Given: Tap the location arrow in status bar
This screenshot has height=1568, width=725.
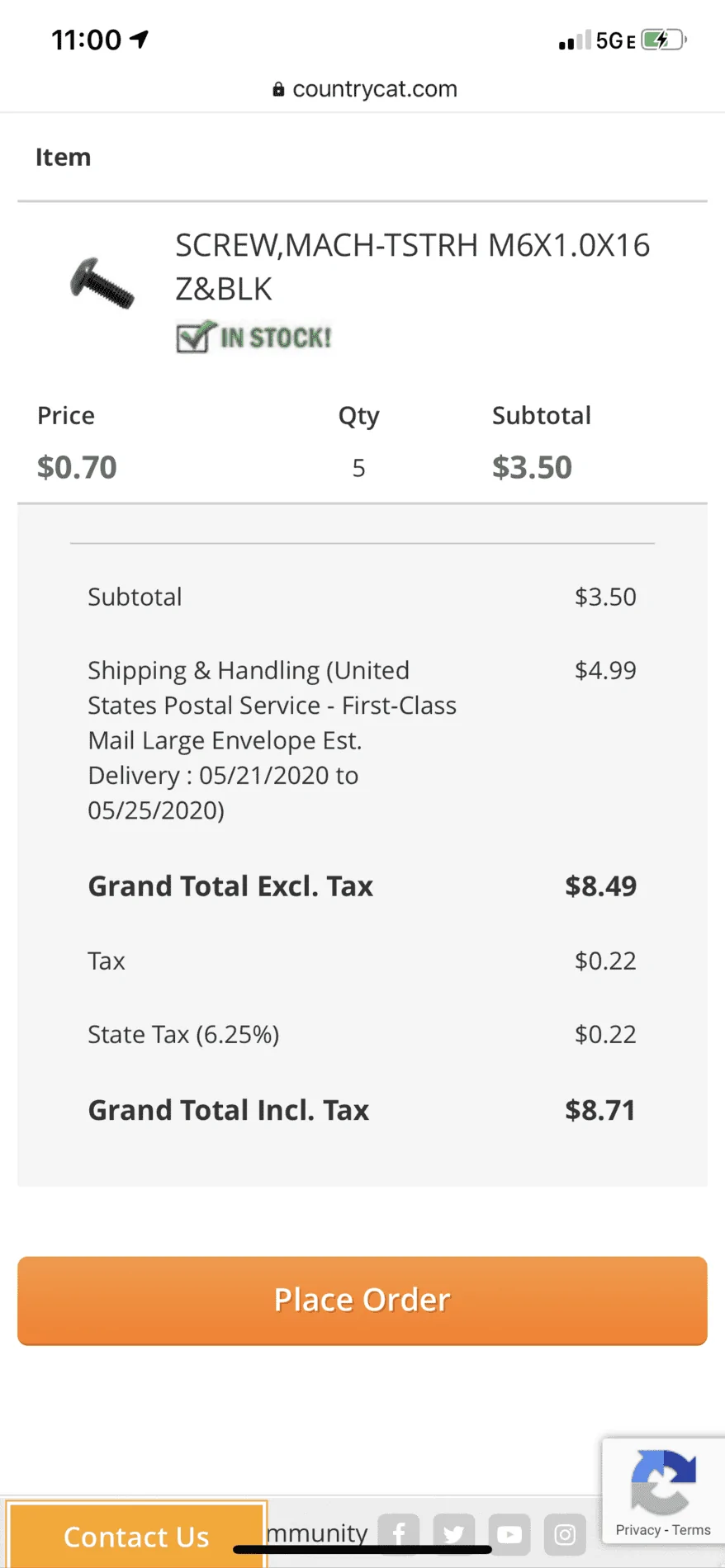Looking at the screenshot, I should click(140, 39).
